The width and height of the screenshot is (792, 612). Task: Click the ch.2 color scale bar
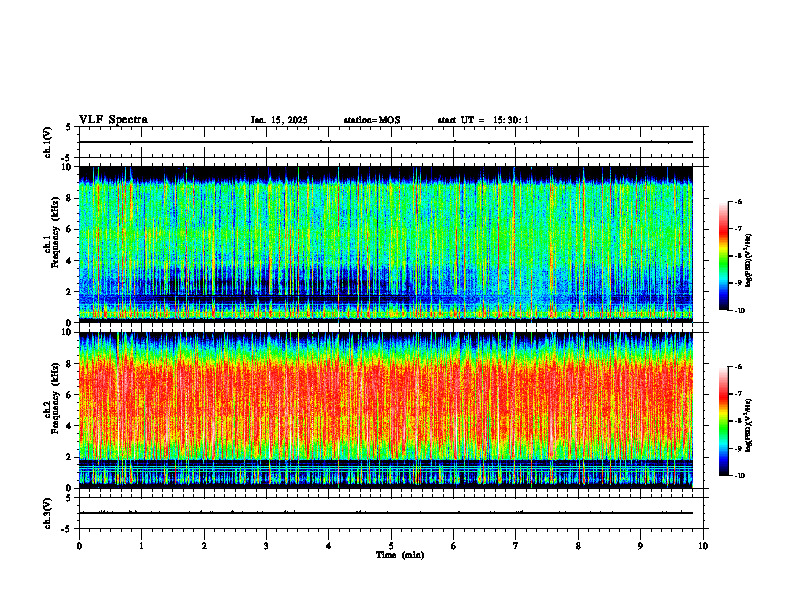pos(723,421)
